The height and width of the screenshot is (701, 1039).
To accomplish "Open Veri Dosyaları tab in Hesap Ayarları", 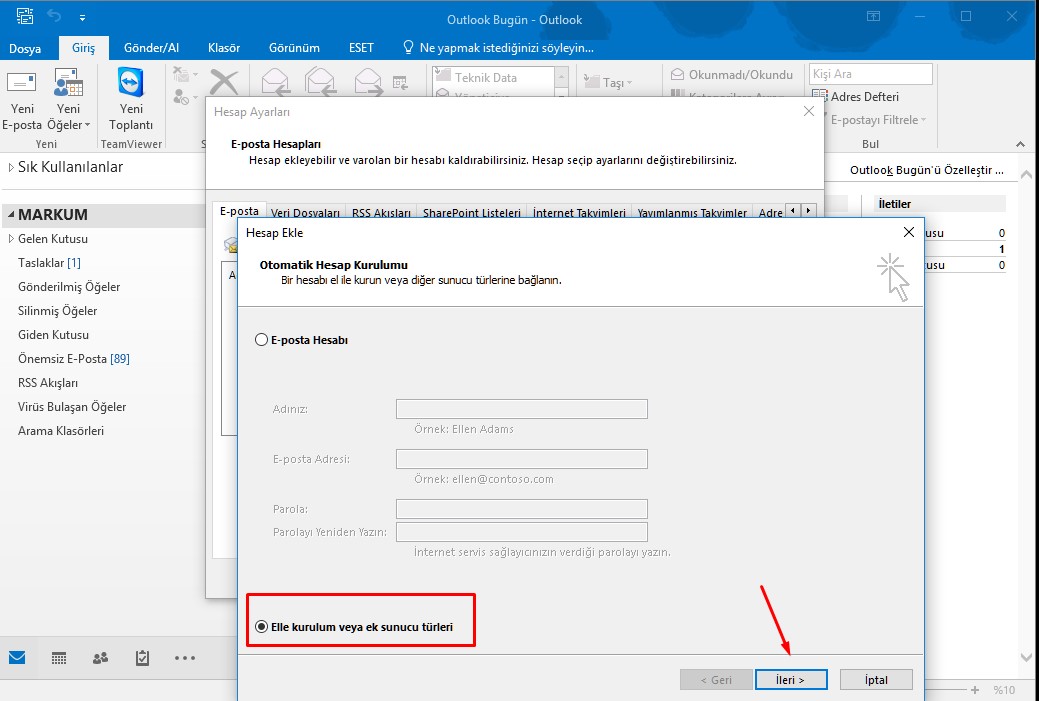I will click(x=305, y=212).
